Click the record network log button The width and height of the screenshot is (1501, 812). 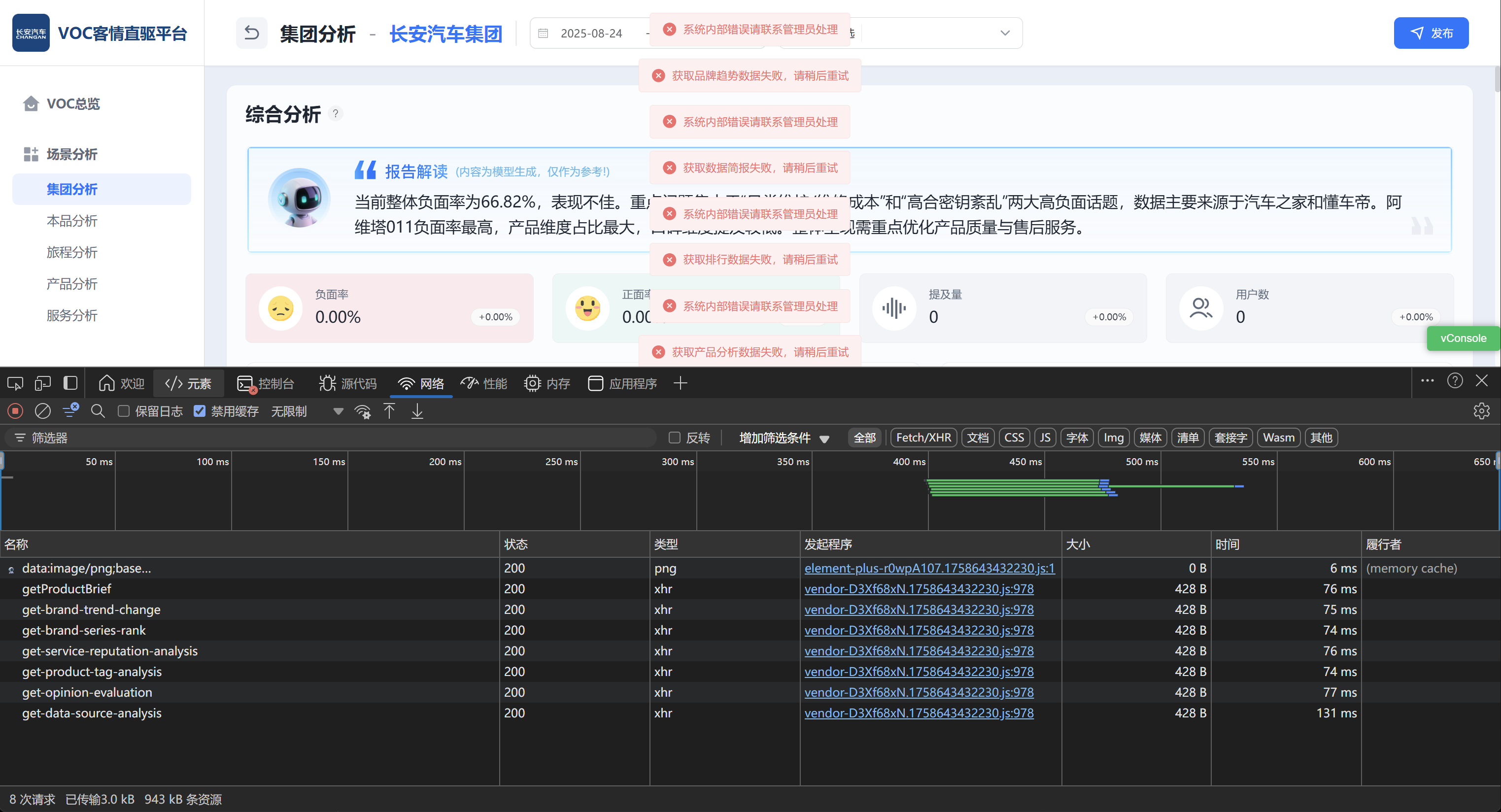[x=15, y=411]
